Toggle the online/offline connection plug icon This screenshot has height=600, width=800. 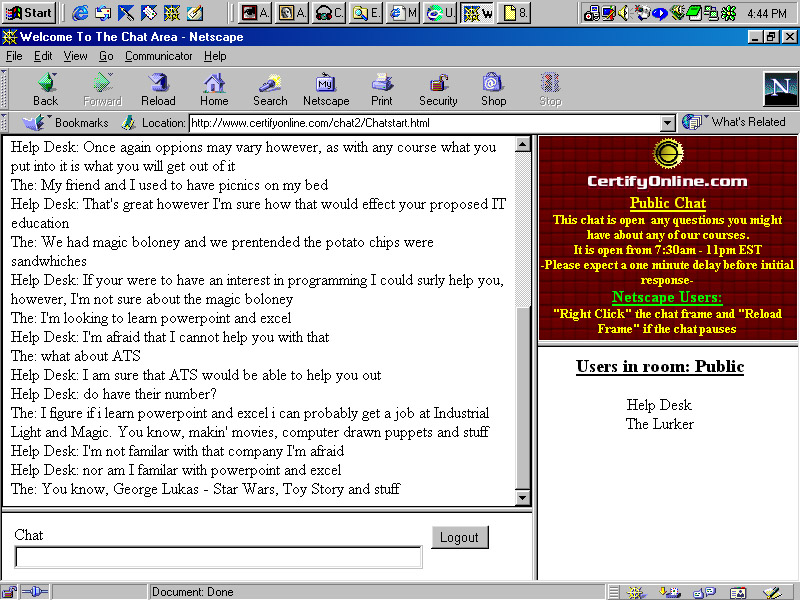click(35, 592)
